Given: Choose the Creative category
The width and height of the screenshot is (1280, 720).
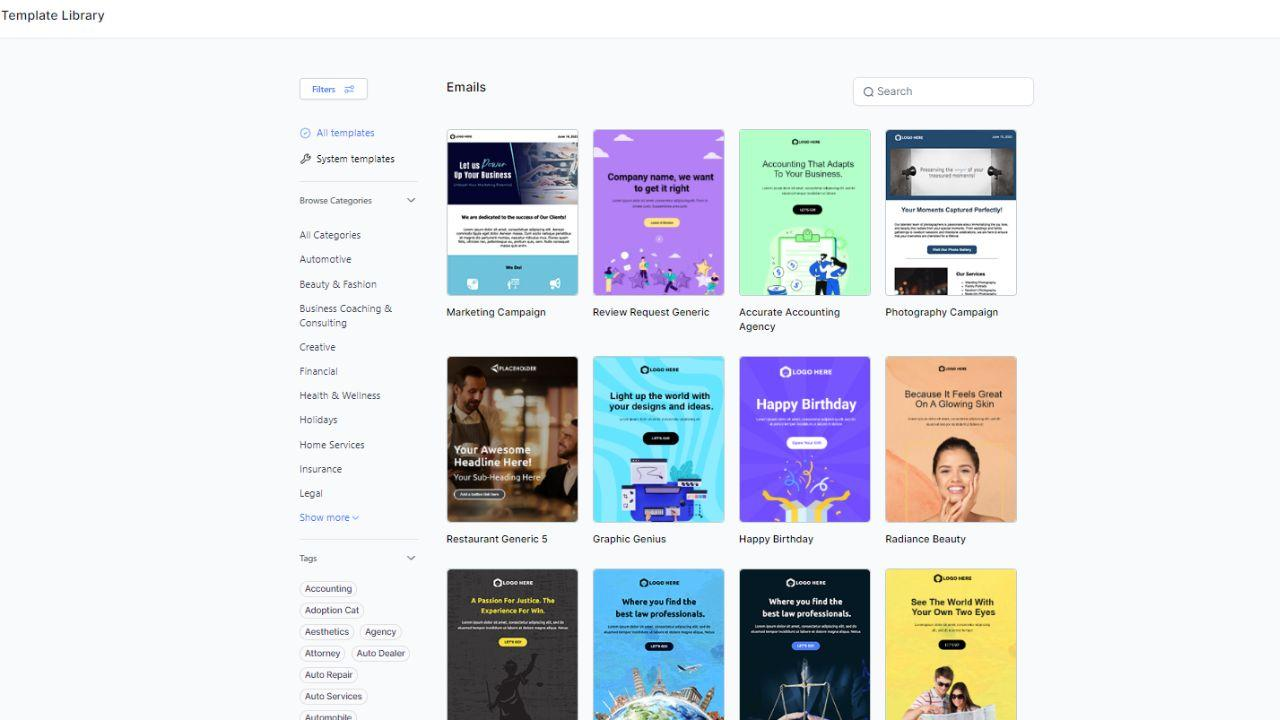Looking at the screenshot, I should pos(317,347).
